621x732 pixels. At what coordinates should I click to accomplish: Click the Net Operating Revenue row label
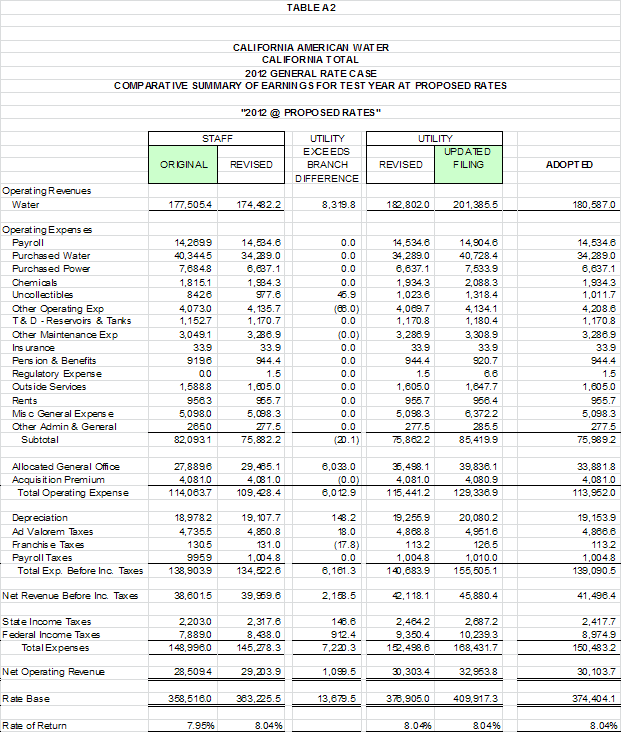tap(53, 671)
